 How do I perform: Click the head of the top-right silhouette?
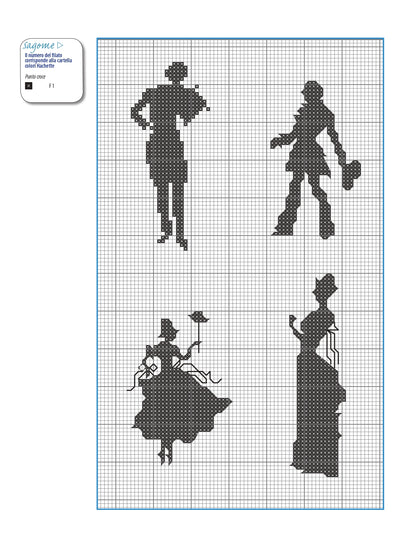point(313,91)
